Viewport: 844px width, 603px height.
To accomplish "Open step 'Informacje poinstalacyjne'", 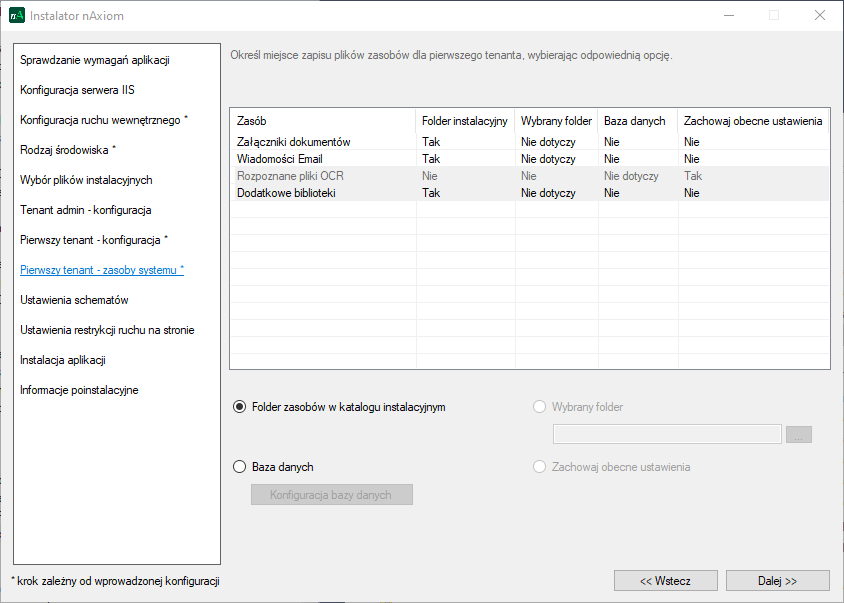I will pos(79,390).
